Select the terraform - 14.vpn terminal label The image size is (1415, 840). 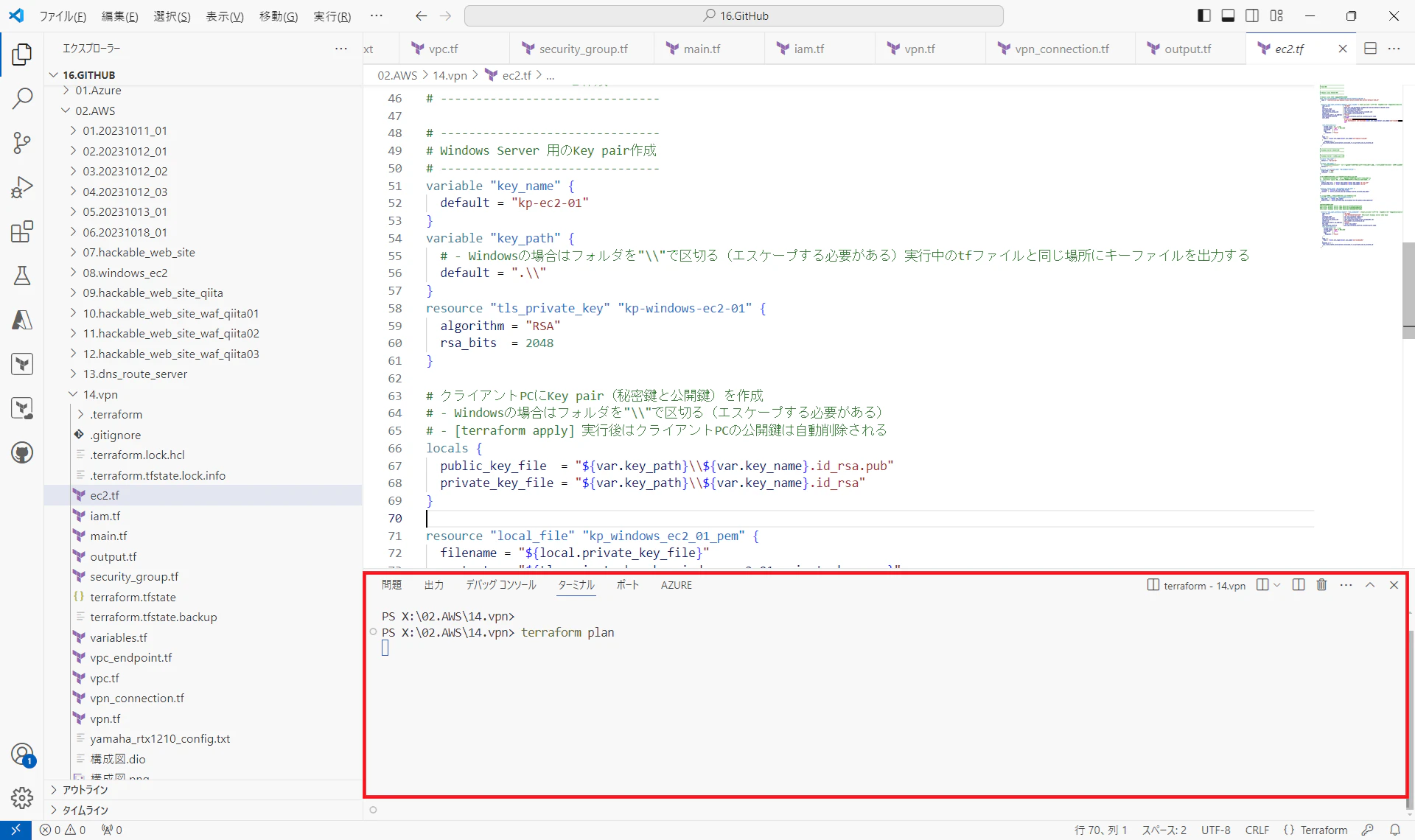pyautogui.click(x=1196, y=585)
